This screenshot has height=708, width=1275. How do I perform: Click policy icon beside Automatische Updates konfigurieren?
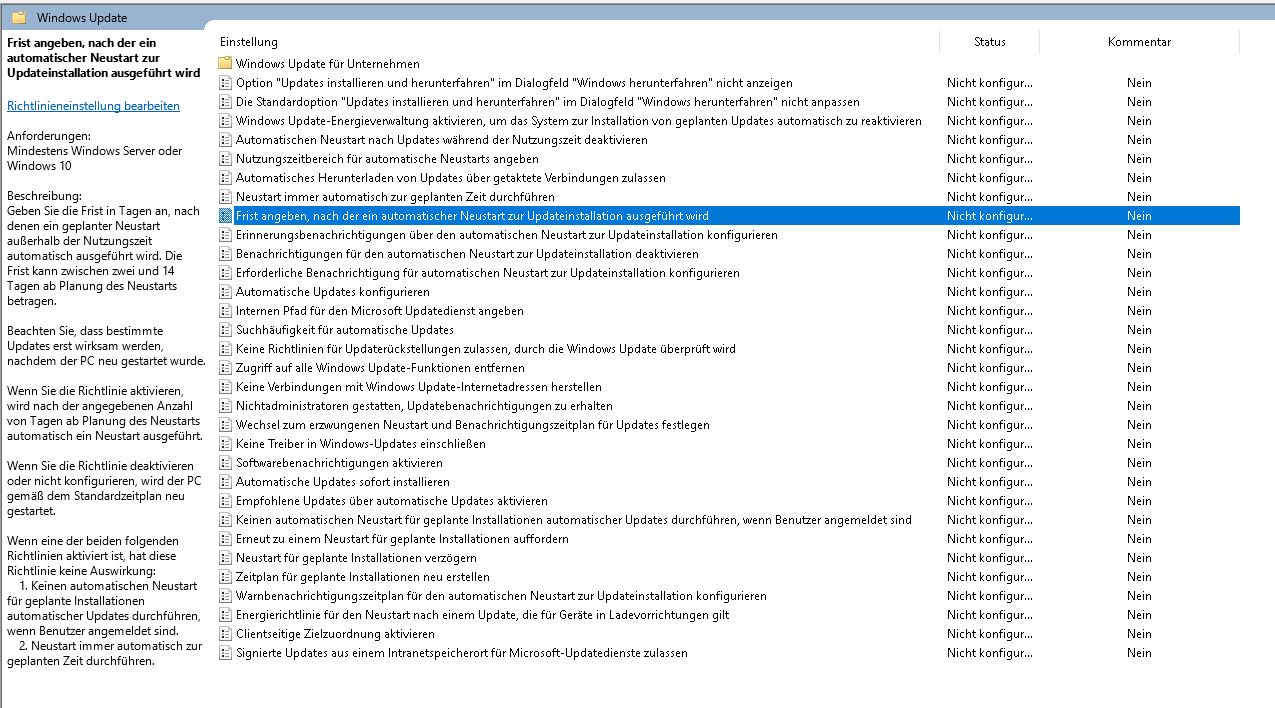pyautogui.click(x=225, y=292)
